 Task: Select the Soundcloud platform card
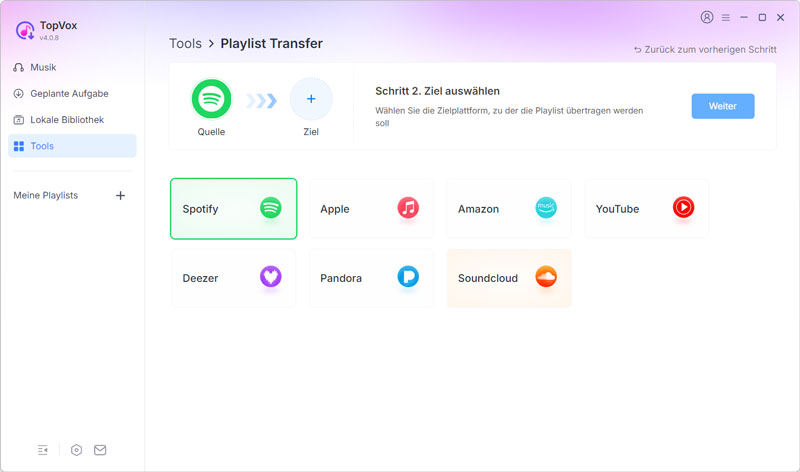pyautogui.click(x=509, y=278)
